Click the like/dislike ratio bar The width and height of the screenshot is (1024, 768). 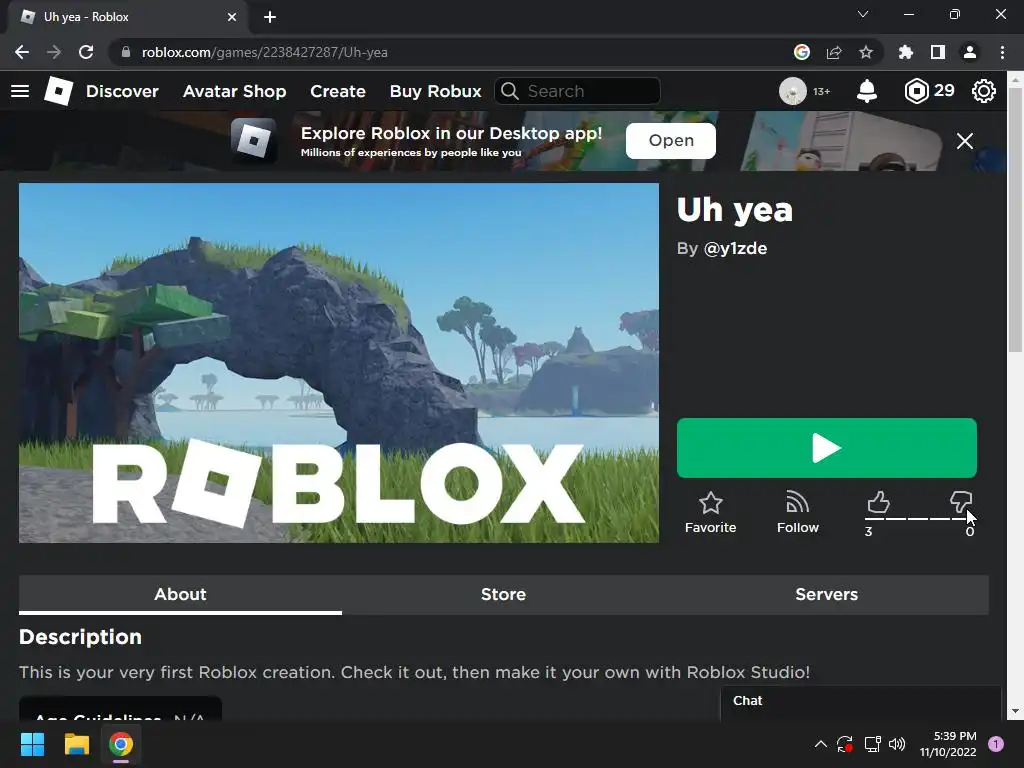920,519
